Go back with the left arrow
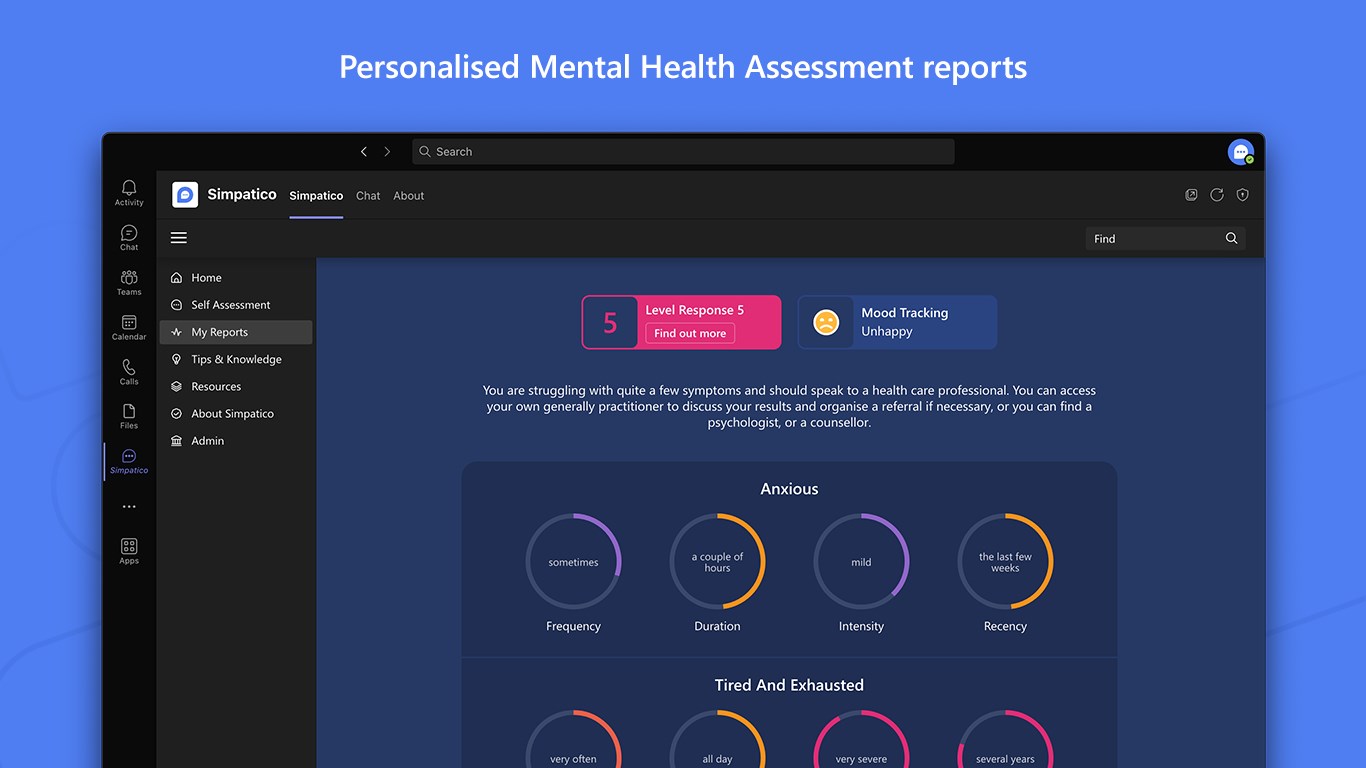This screenshot has height=768, width=1366. coord(364,152)
